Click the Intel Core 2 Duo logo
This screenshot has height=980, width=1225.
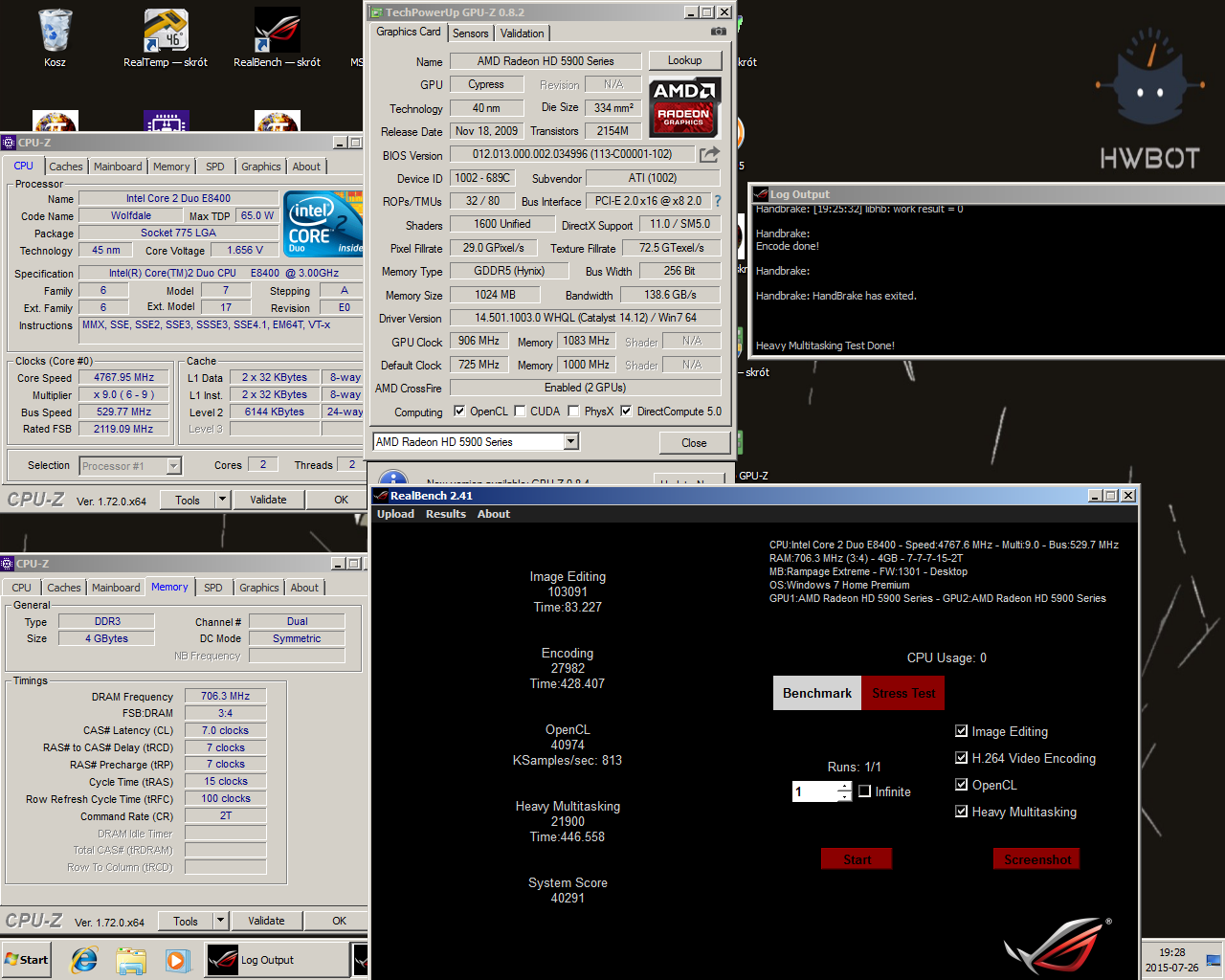point(323,223)
